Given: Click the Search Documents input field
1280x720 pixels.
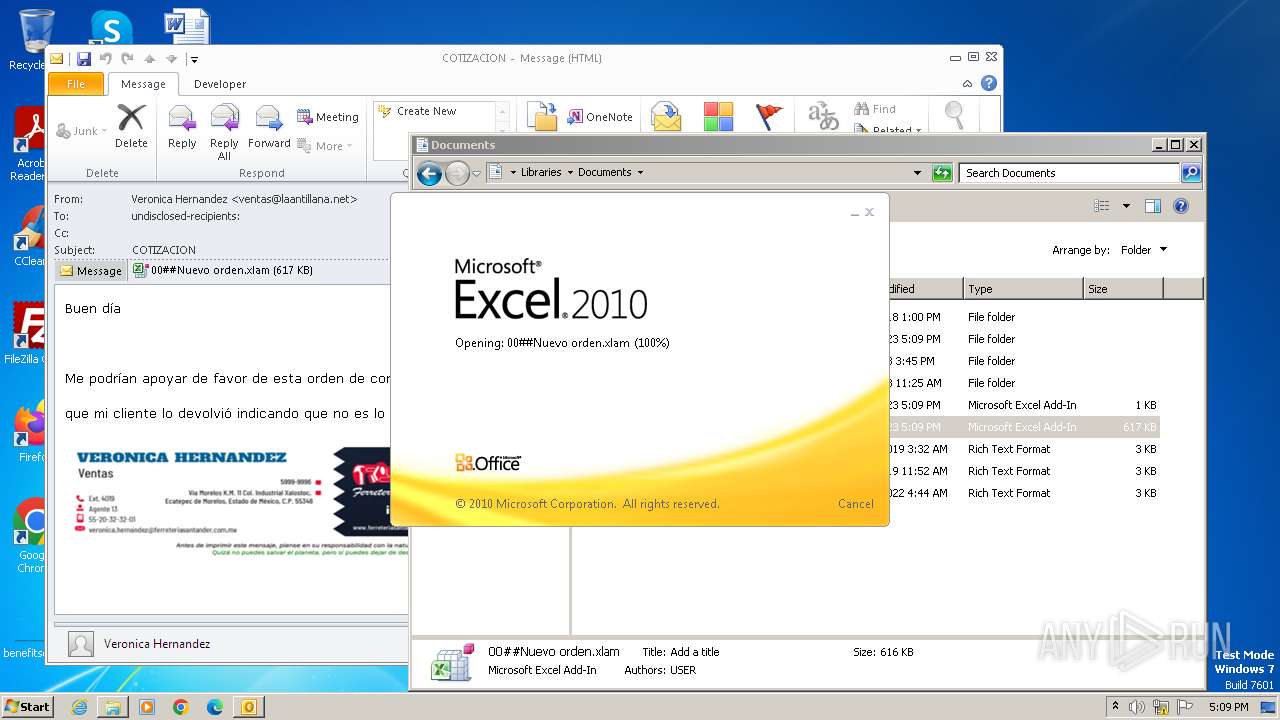Looking at the screenshot, I should pyautogui.click(x=1069, y=173).
